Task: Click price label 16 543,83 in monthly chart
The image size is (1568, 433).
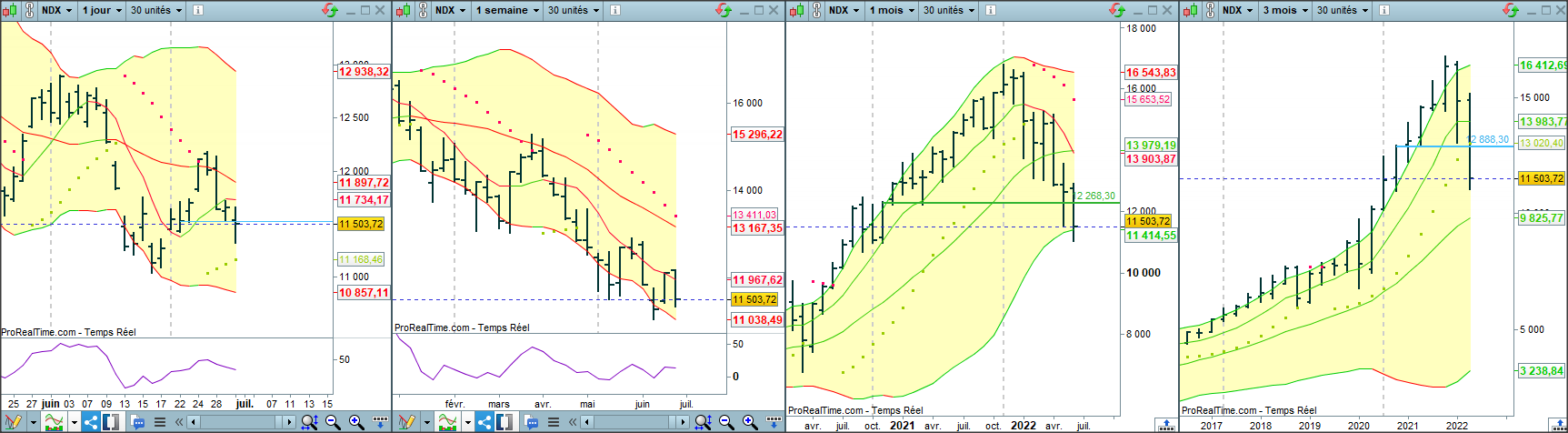Action: pos(1151,72)
